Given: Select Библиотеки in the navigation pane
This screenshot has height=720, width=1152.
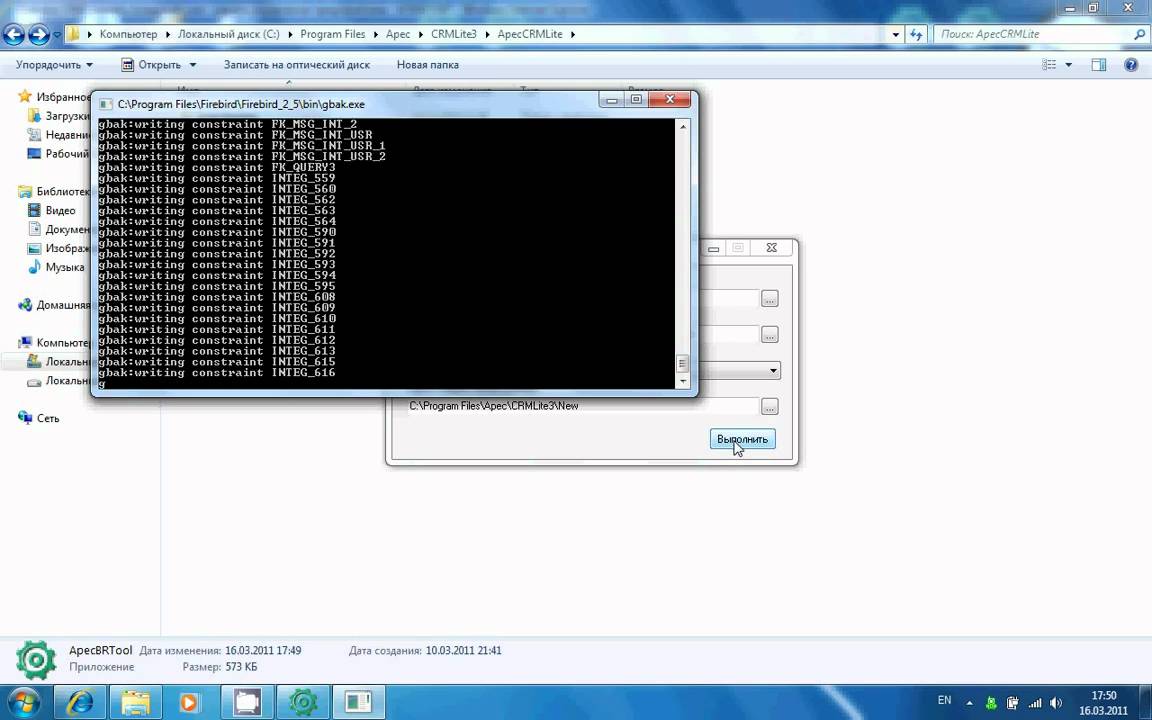Looking at the screenshot, I should pos(55,191).
